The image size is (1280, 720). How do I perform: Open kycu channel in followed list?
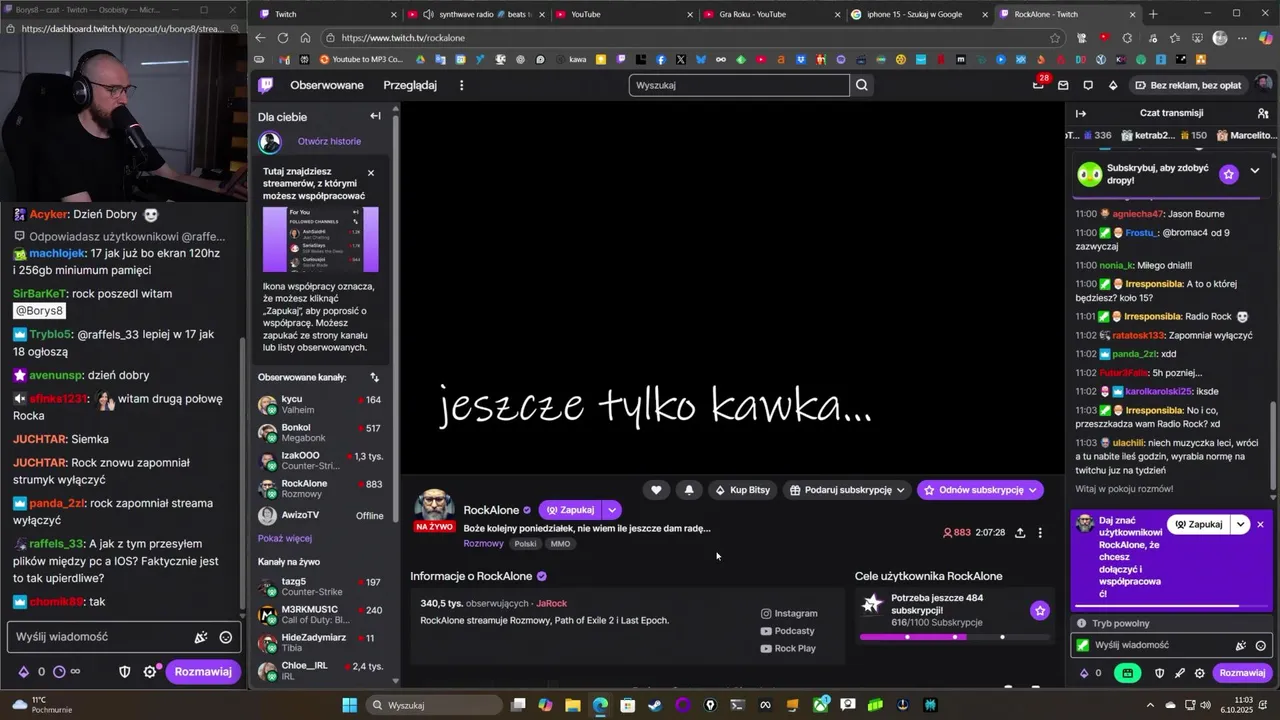[x=320, y=405]
